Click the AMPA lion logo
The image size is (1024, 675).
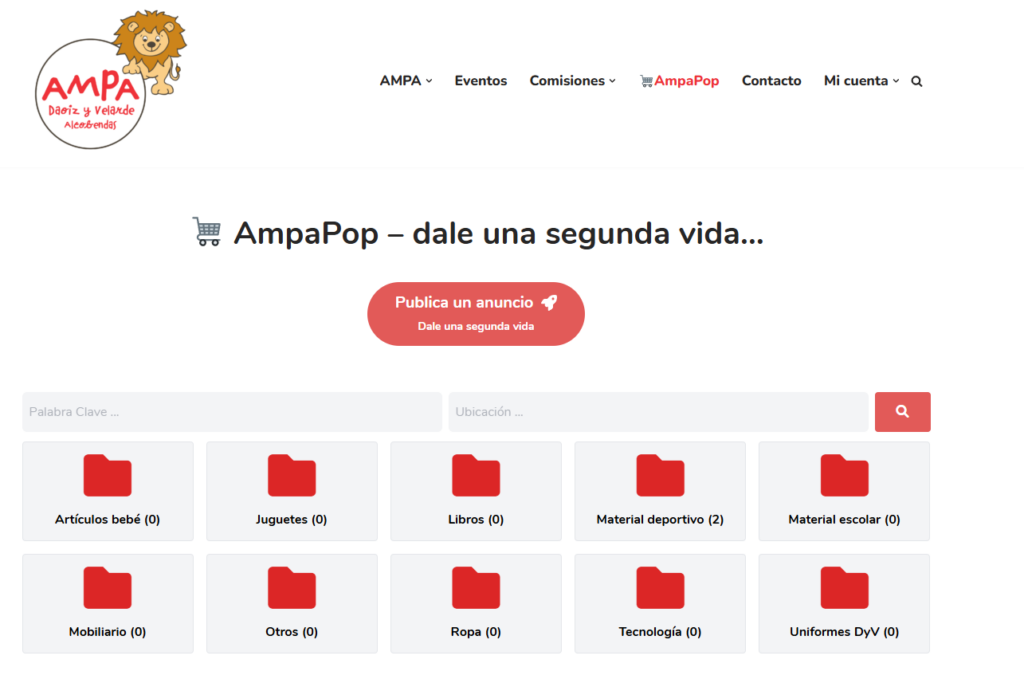click(x=110, y=80)
